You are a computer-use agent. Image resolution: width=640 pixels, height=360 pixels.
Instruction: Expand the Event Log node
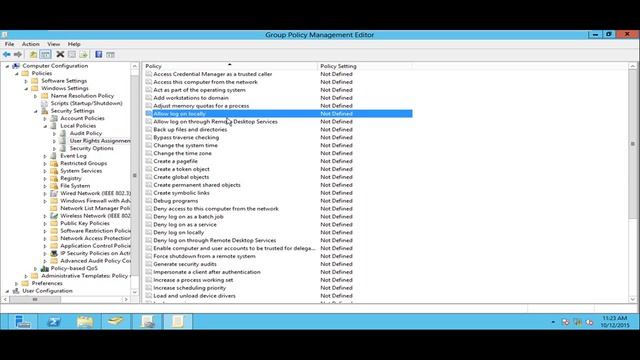coord(45,156)
